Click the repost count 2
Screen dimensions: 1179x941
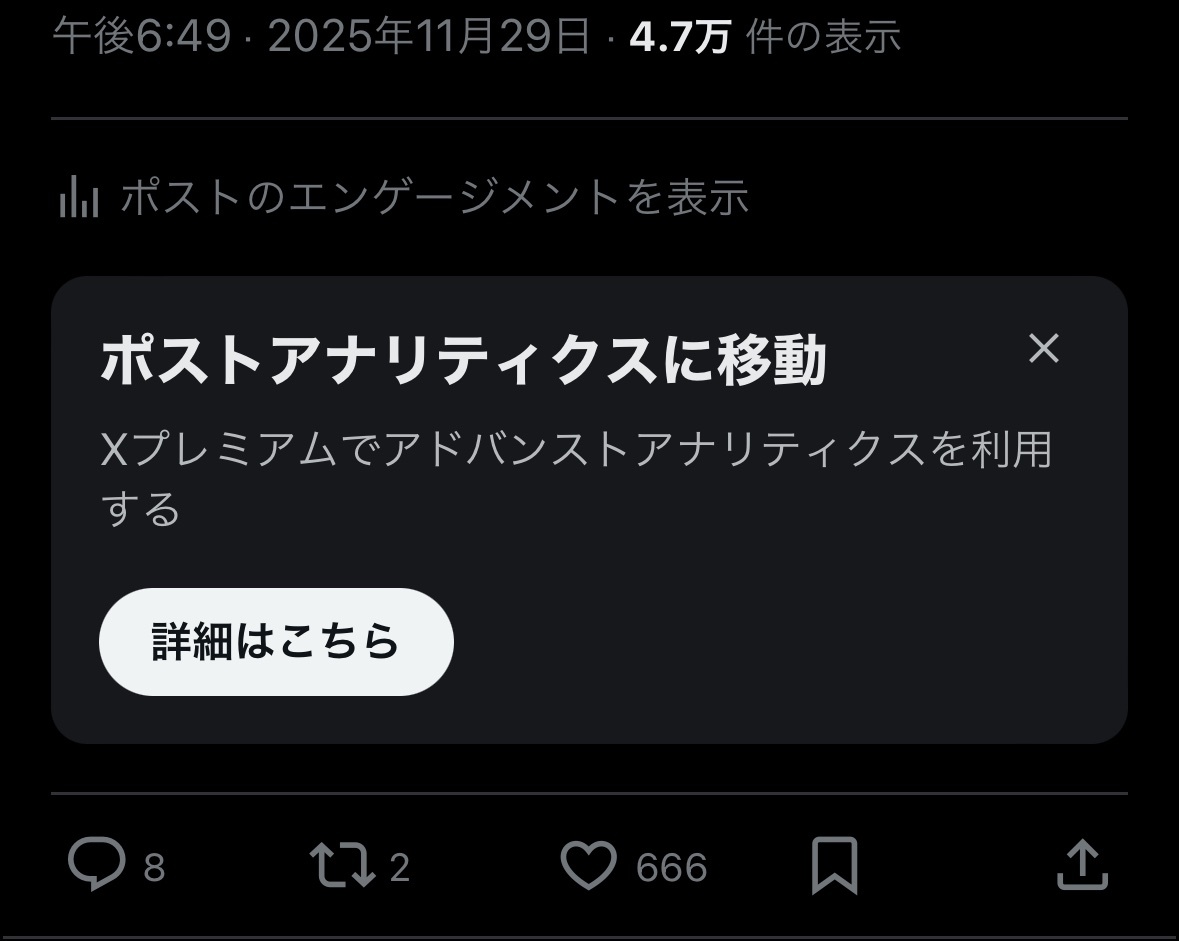pos(399,867)
